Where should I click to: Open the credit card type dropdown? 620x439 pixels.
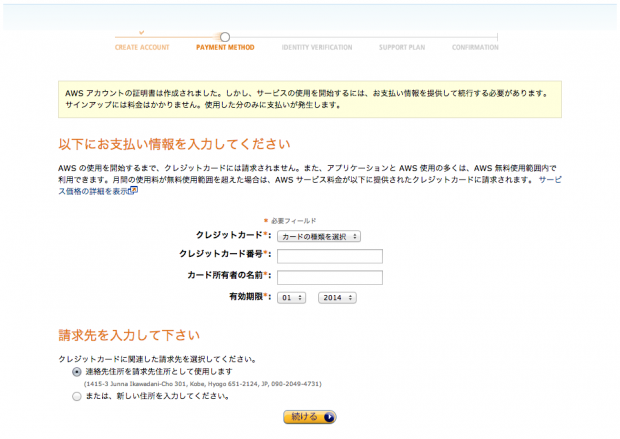319,237
